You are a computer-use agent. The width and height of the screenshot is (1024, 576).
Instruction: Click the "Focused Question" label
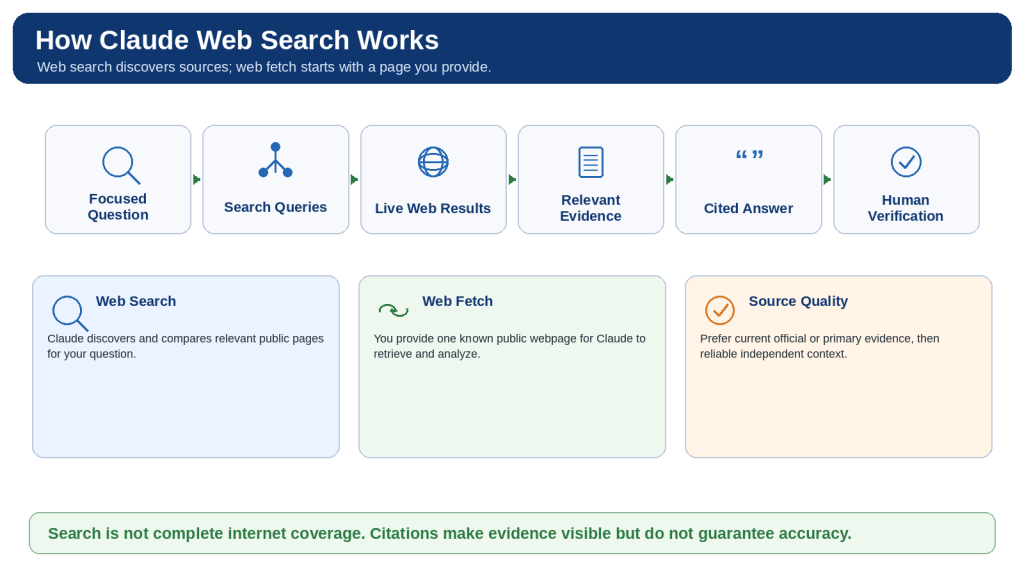[x=118, y=206]
